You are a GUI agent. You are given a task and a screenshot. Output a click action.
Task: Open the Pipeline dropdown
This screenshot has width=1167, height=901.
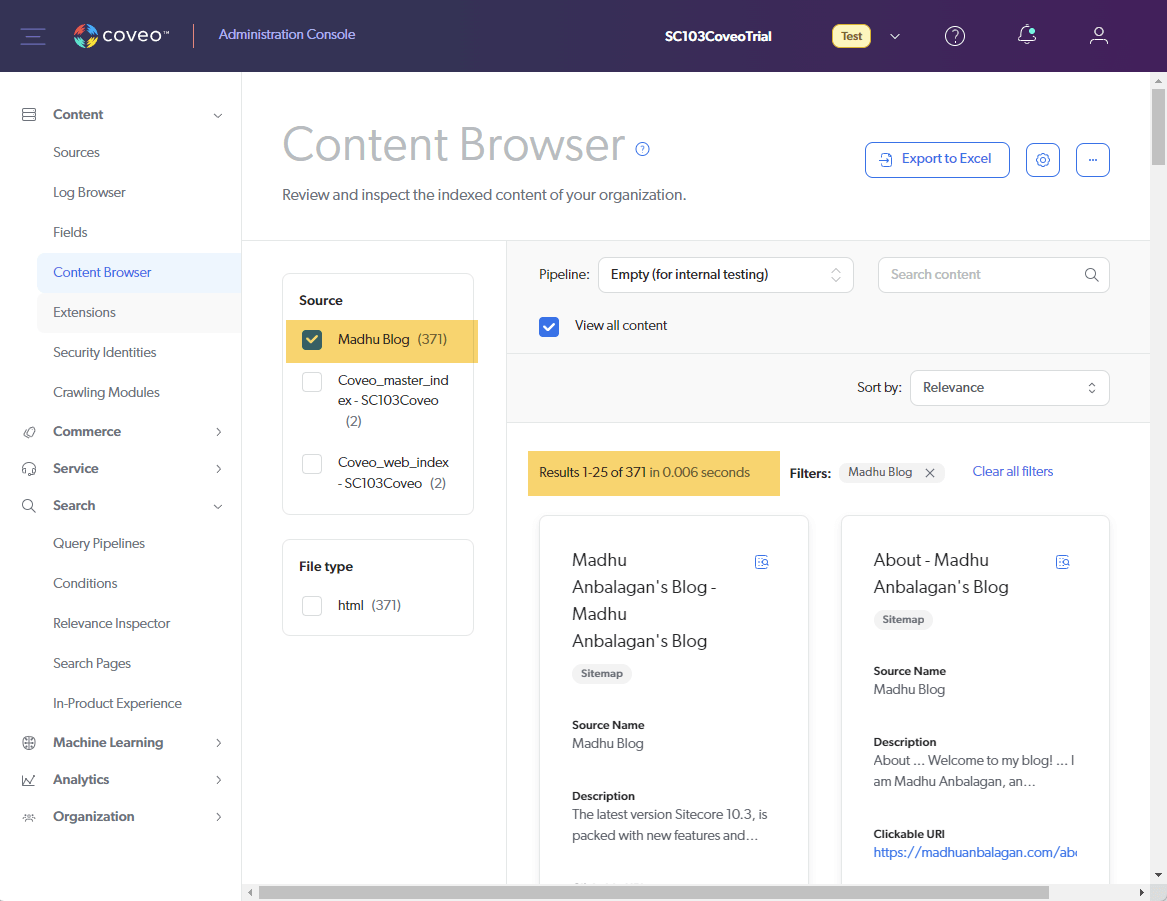click(725, 275)
